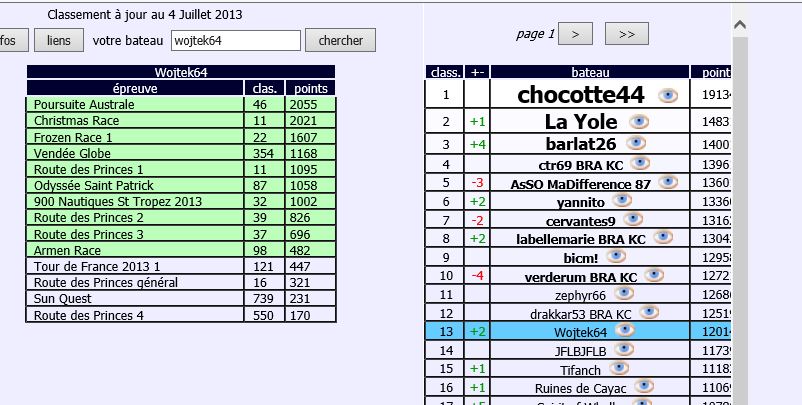Click the épreuve column header
This screenshot has height=405, width=802.
(135, 88)
